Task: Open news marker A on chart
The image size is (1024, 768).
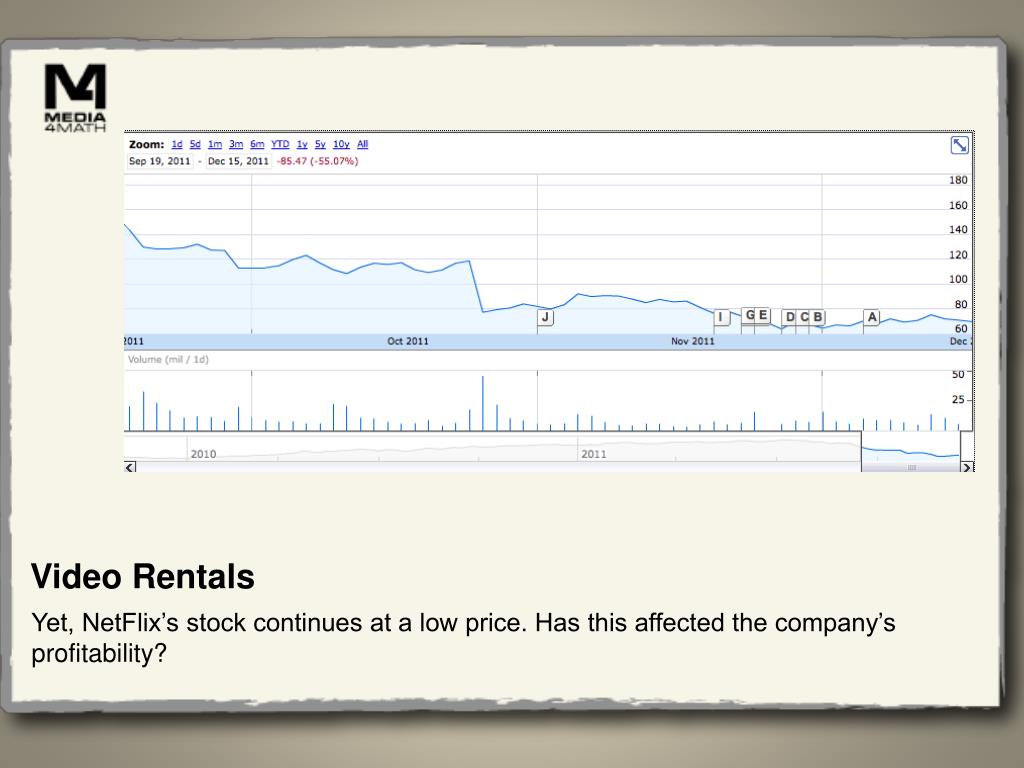Action: pyautogui.click(x=872, y=317)
